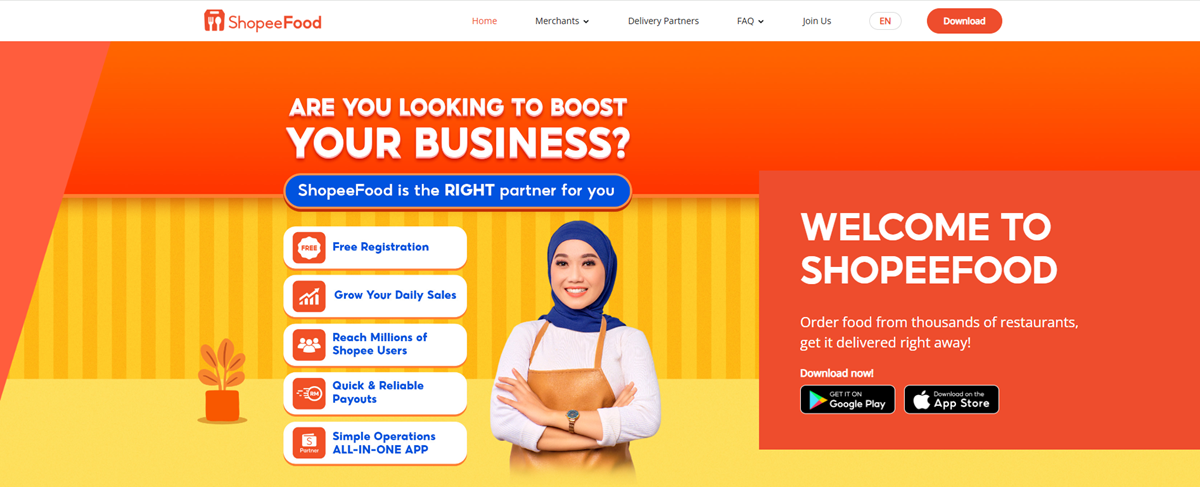Viewport: 1200px width, 487px height.
Task: Click the Simple Operations ALL-IN-ONE APP card
Action: pyautogui.click(x=375, y=443)
